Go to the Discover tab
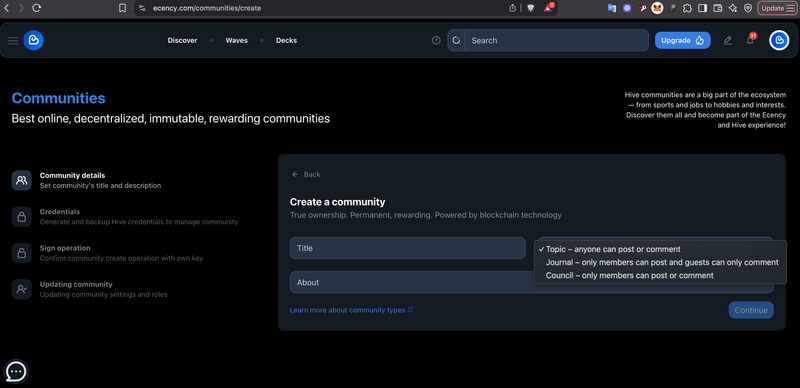This screenshot has width=800, height=388. [x=182, y=40]
